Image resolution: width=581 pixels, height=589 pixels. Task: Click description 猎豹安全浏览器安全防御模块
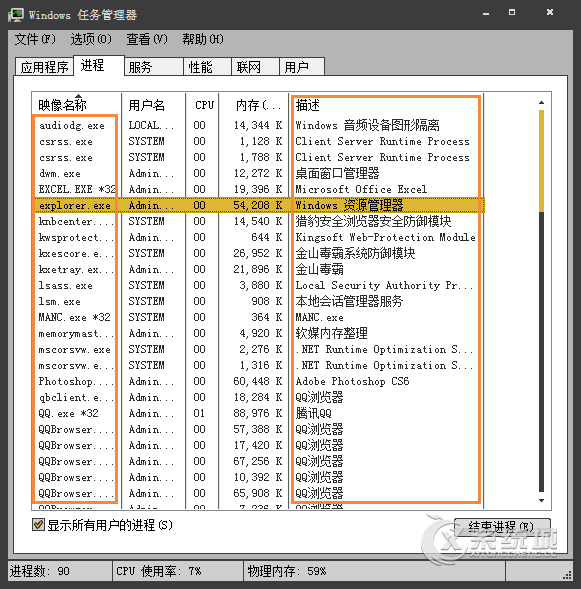373,221
